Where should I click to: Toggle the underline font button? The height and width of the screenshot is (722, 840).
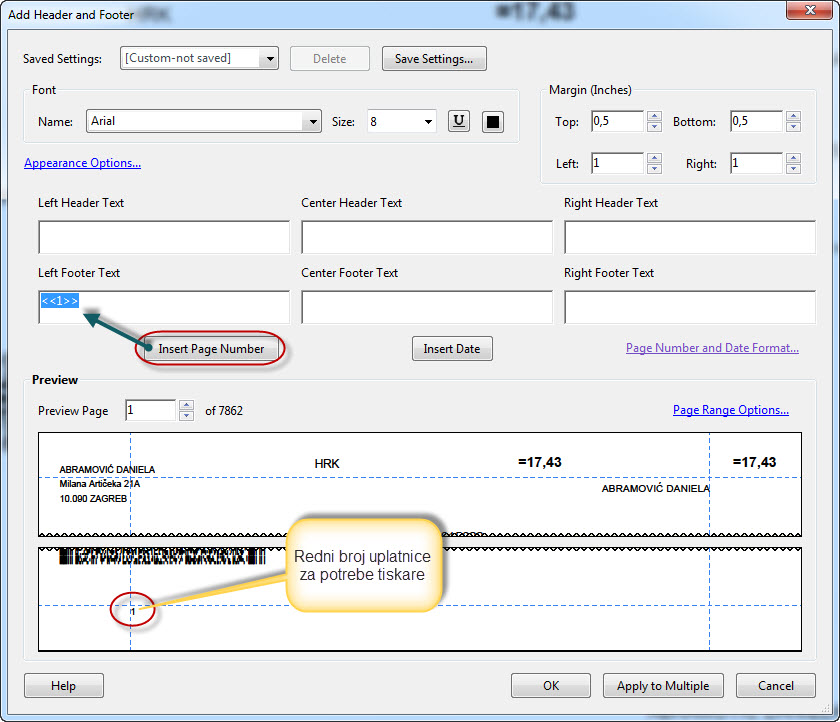(x=458, y=122)
